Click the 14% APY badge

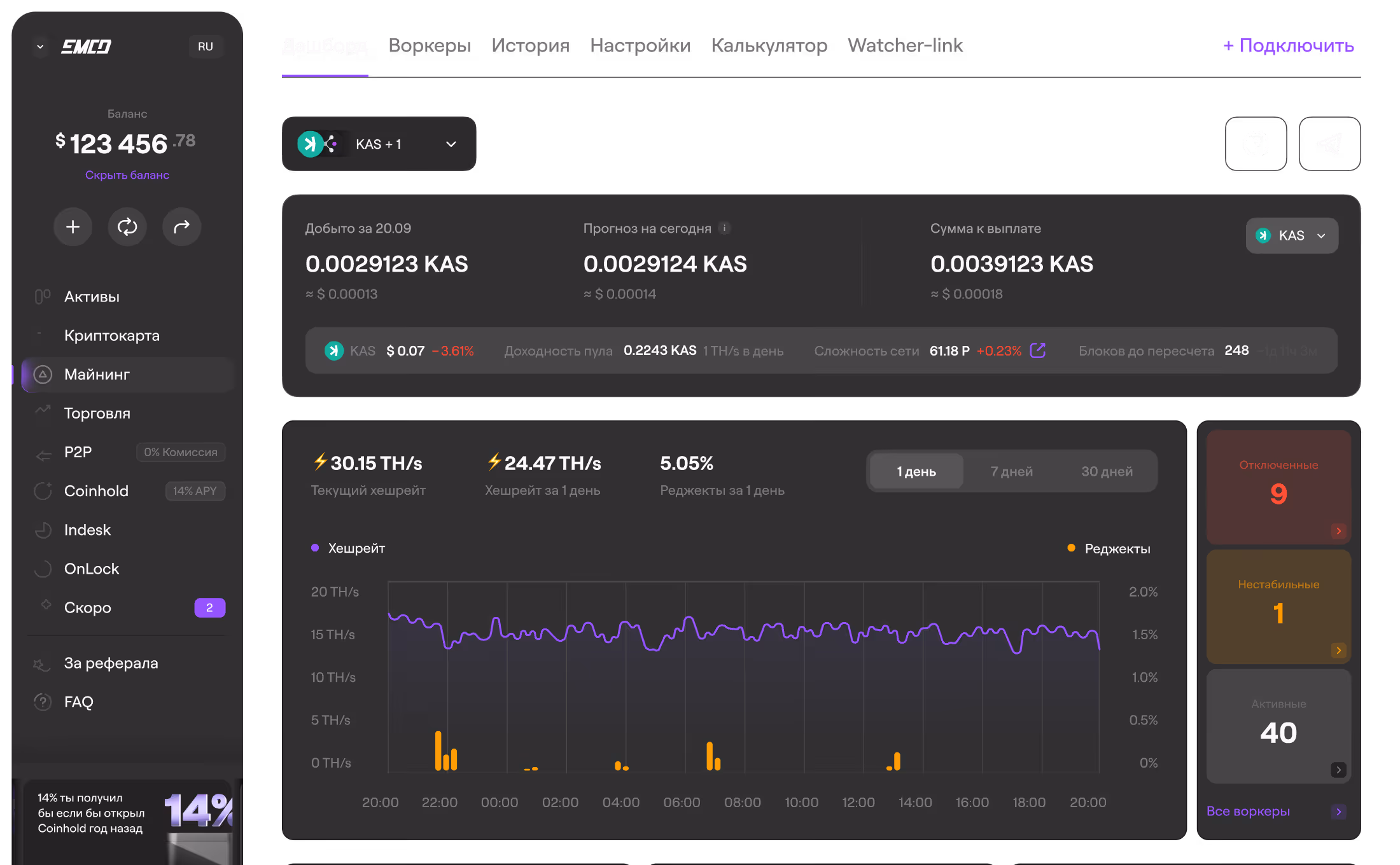(195, 491)
